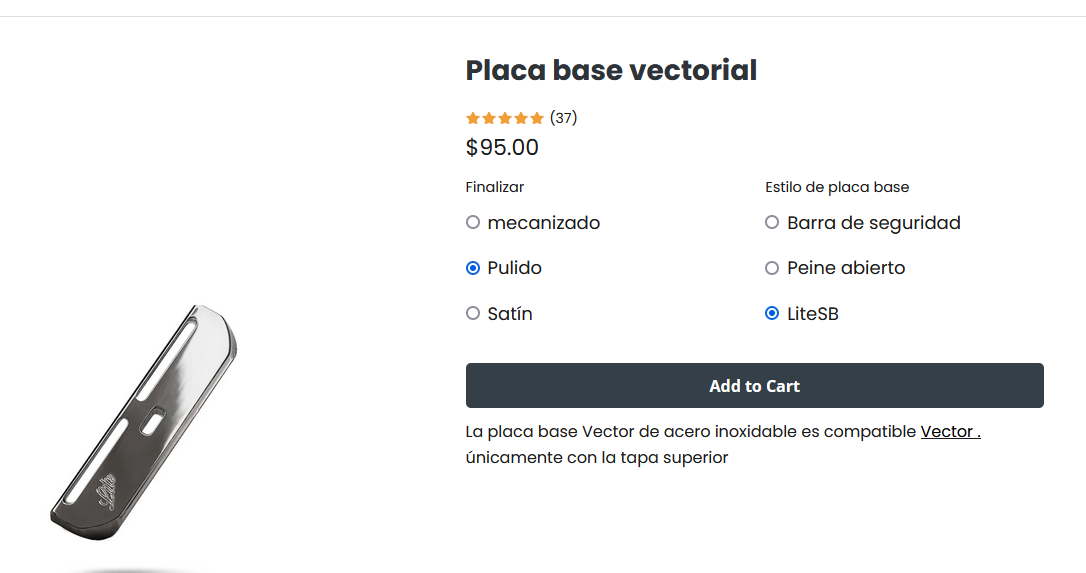Pick the Satín finish radio button
The width and height of the screenshot is (1086, 573).
click(473, 314)
